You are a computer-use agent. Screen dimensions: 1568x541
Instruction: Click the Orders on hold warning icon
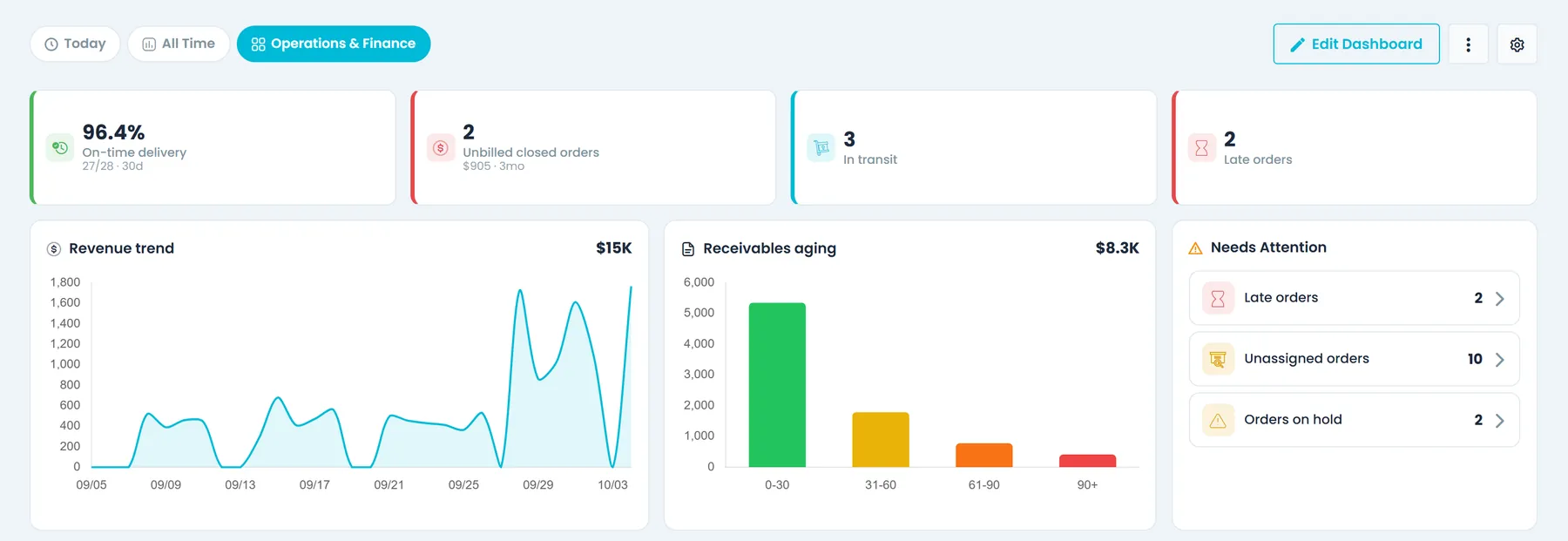[1218, 420]
